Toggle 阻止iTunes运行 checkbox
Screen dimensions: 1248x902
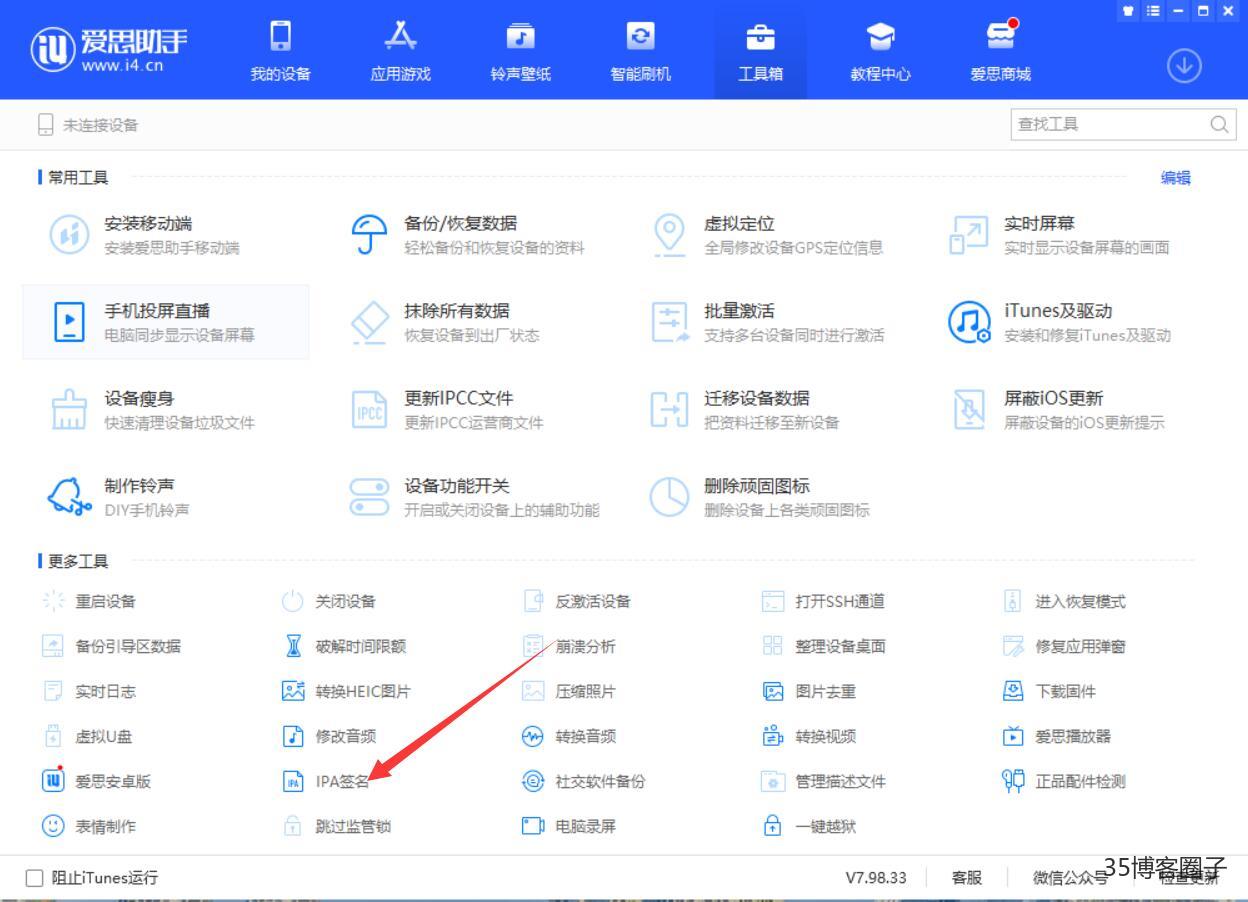[35, 878]
